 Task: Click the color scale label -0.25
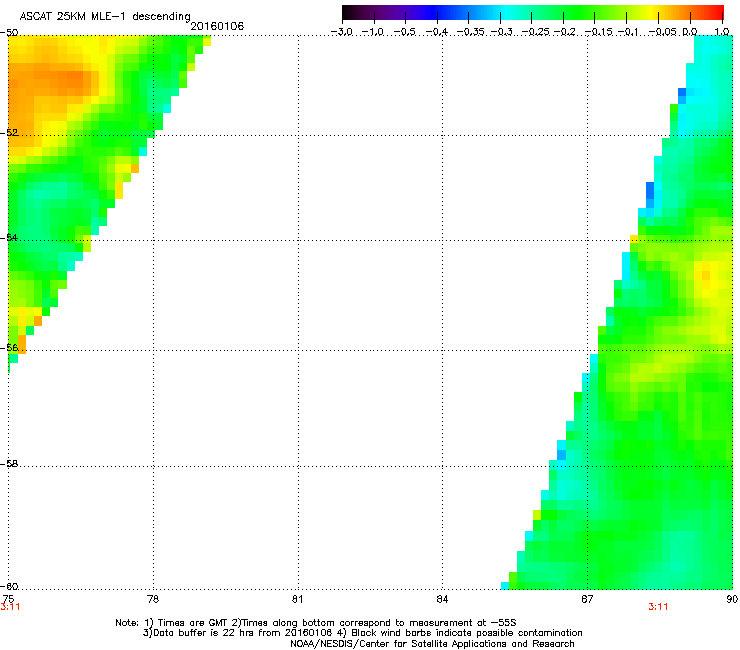[536, 32]
